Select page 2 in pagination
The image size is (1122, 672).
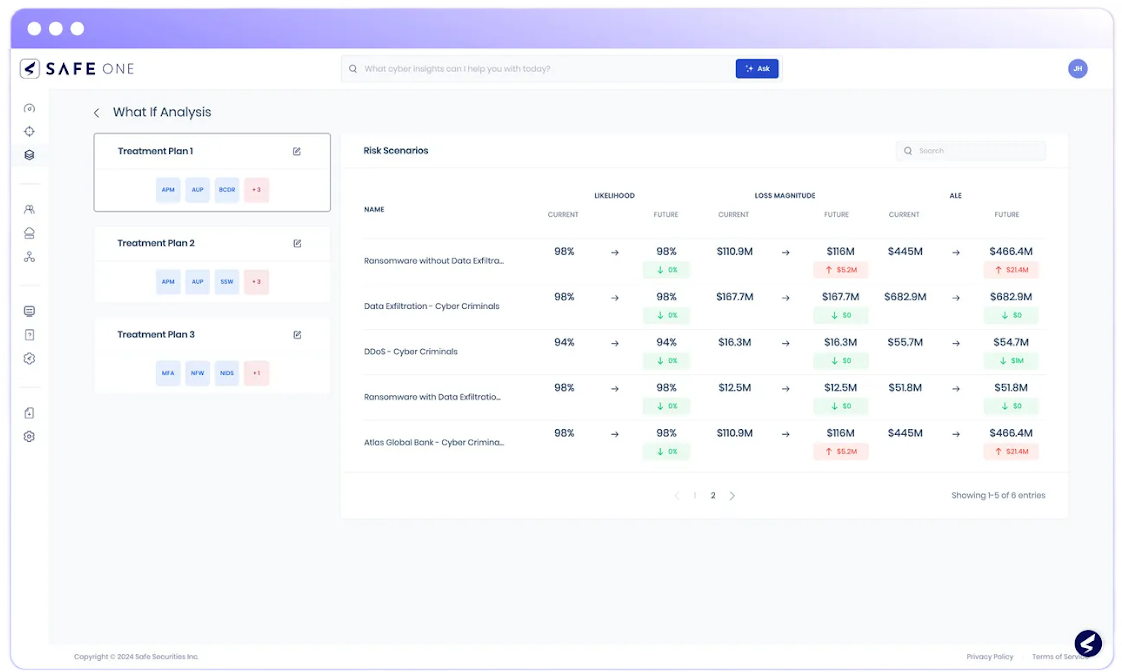pyautogui.click(x=713, y=495)
